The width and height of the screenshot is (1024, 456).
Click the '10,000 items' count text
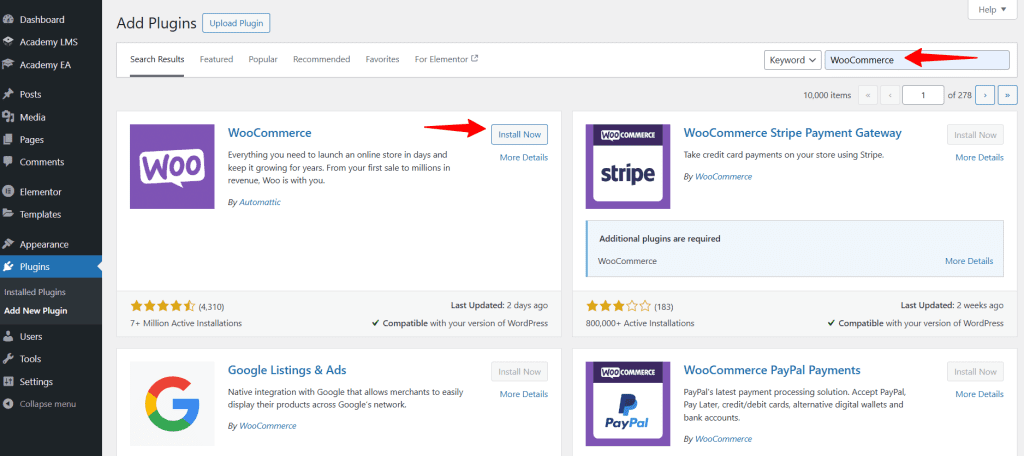[827, 95]
